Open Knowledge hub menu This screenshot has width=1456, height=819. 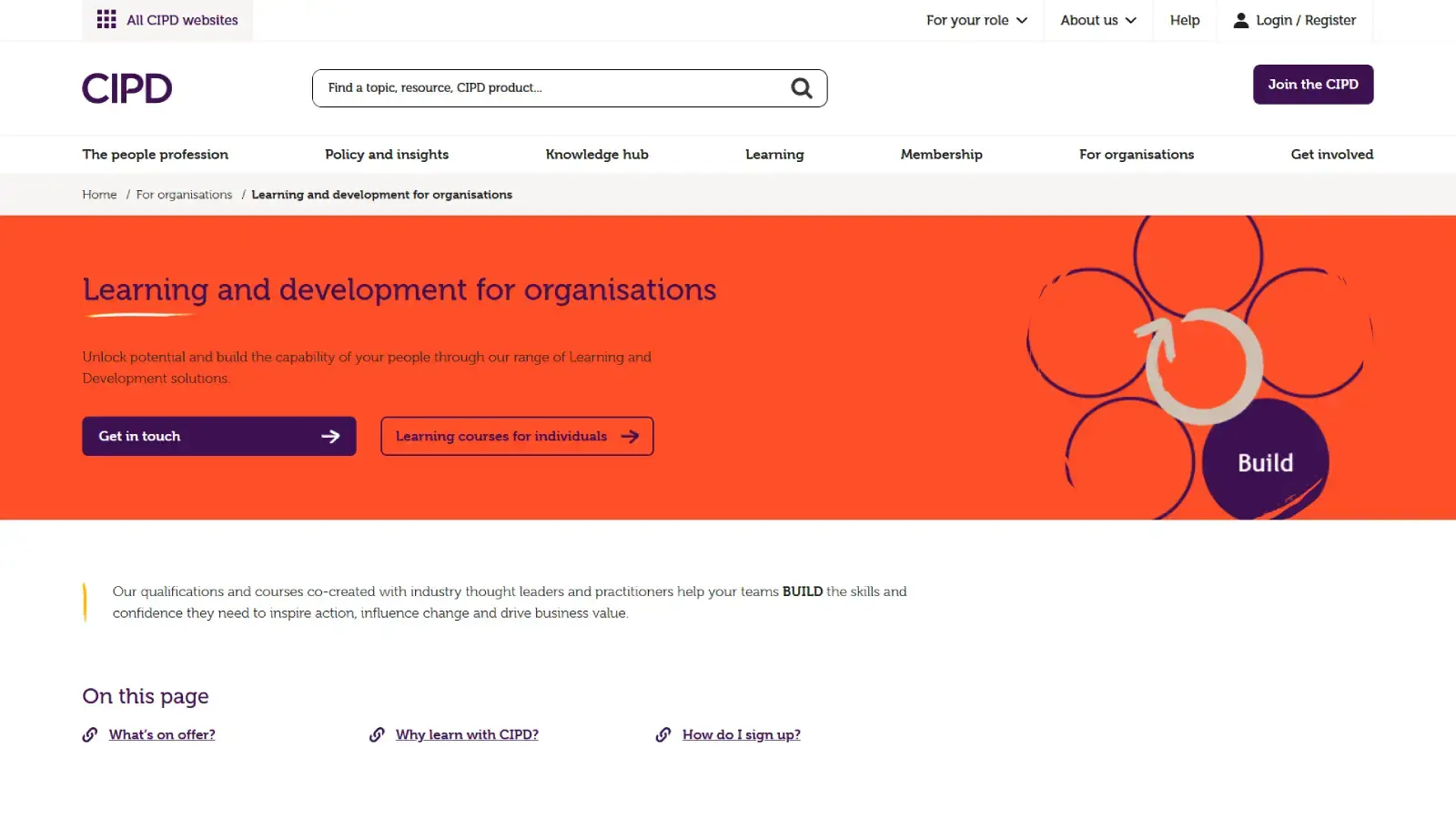(x=597, y=155)
